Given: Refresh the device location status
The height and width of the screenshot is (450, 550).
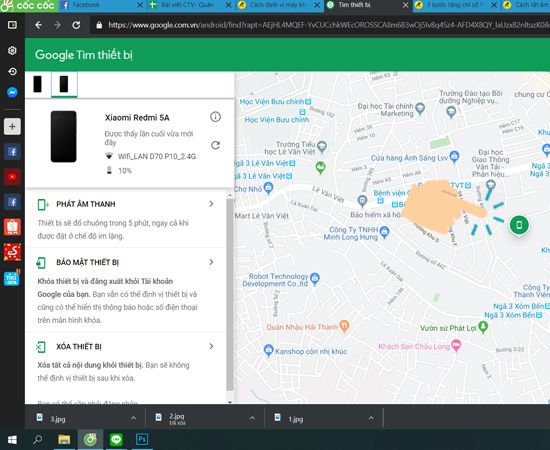Looking at the screenshot, I should point(215,145).
